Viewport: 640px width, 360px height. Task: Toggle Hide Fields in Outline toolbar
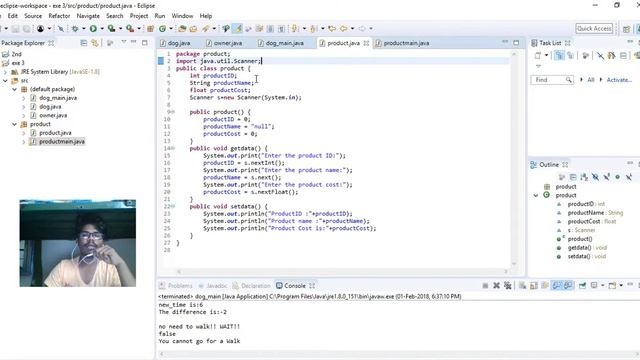tap(595, 177)
